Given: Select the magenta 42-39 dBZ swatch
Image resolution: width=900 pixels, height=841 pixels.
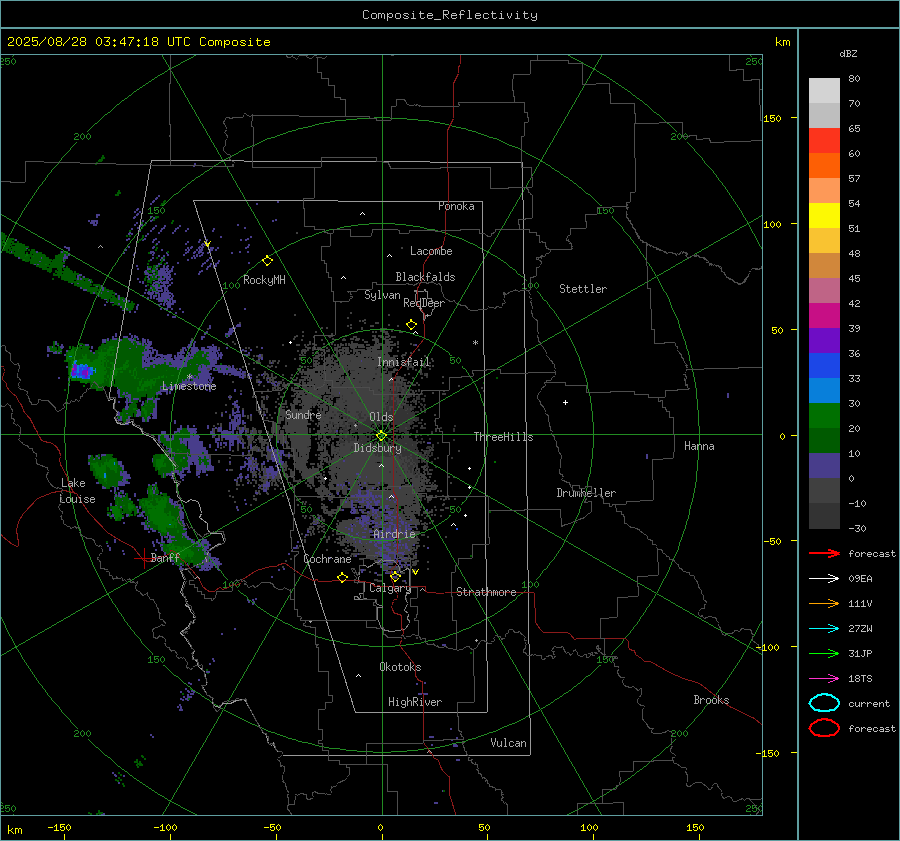Looking at the screenshot, I should [824, 315].
